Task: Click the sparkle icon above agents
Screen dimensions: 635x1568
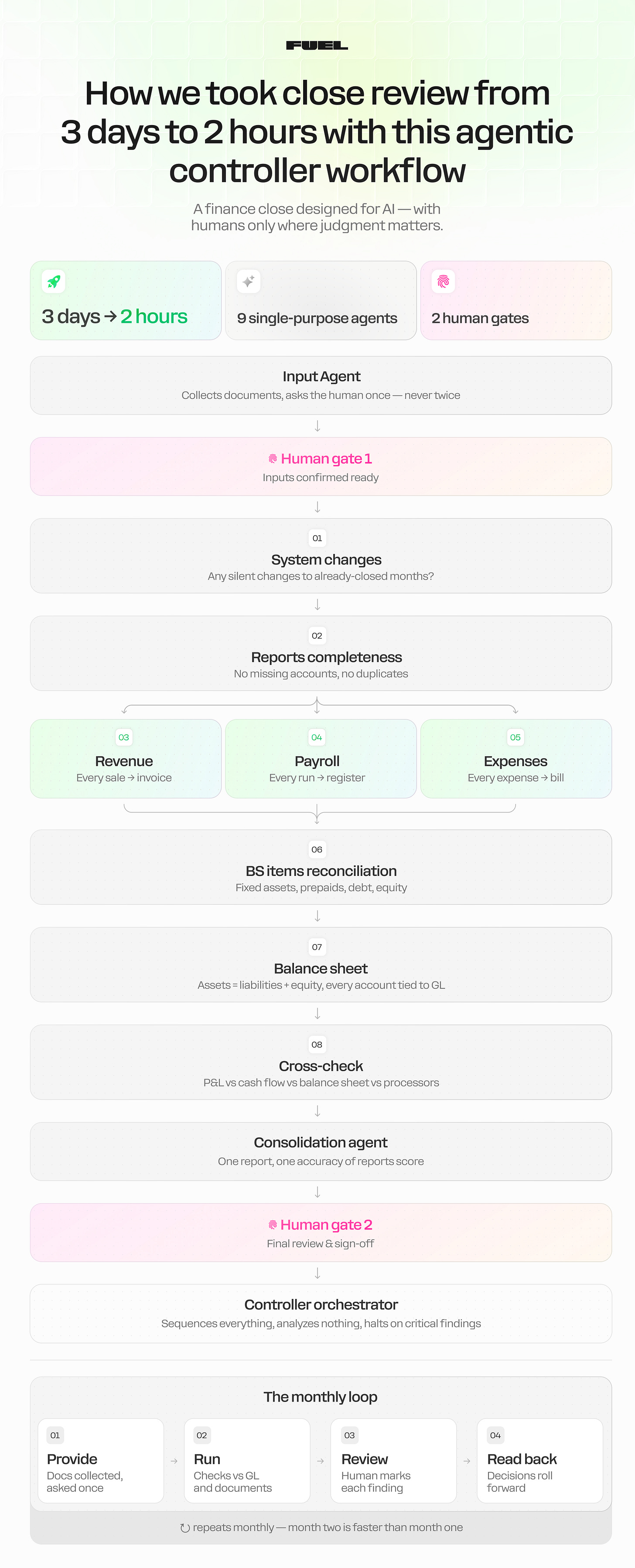Action: (249, 281)
